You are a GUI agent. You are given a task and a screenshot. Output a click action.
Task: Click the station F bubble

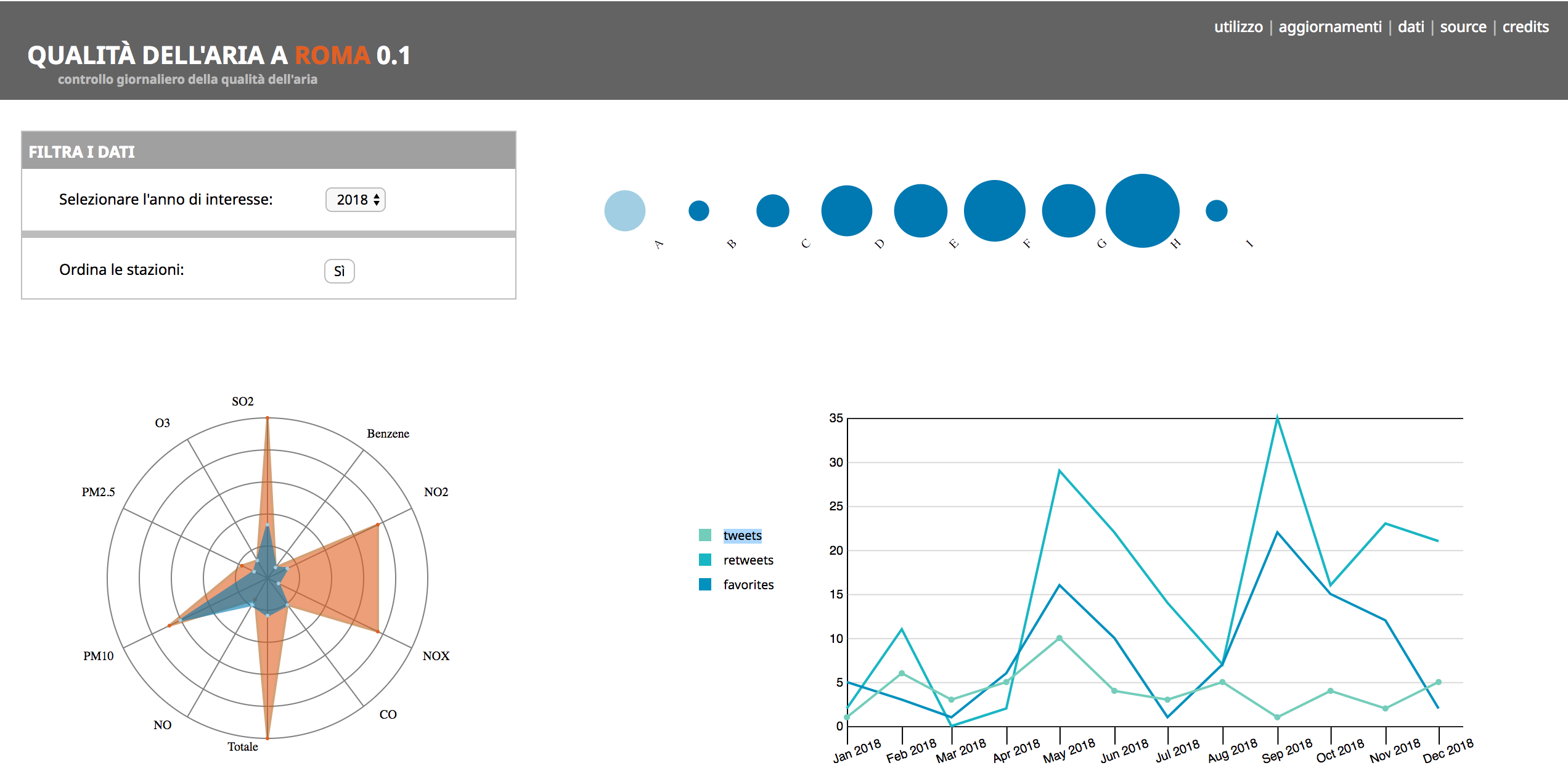coord(994,211)
